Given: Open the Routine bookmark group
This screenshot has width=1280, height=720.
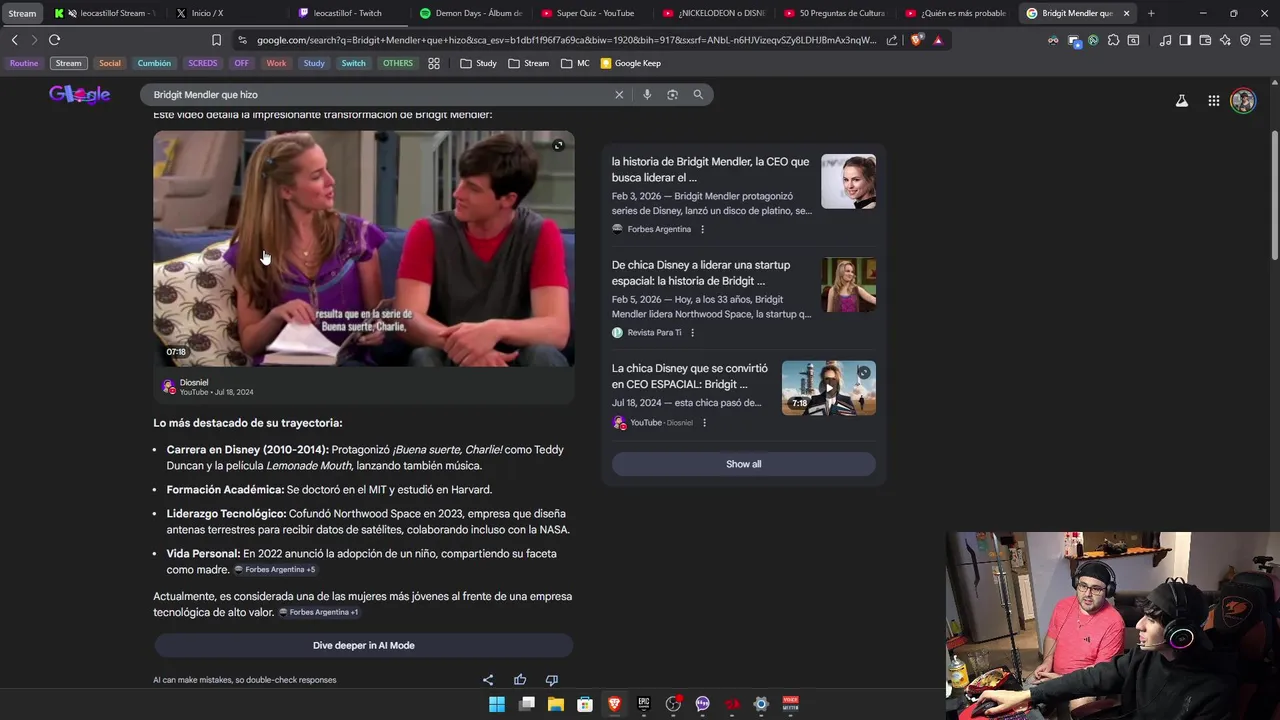Looking at the screenshot, I should tap(24, 63).
